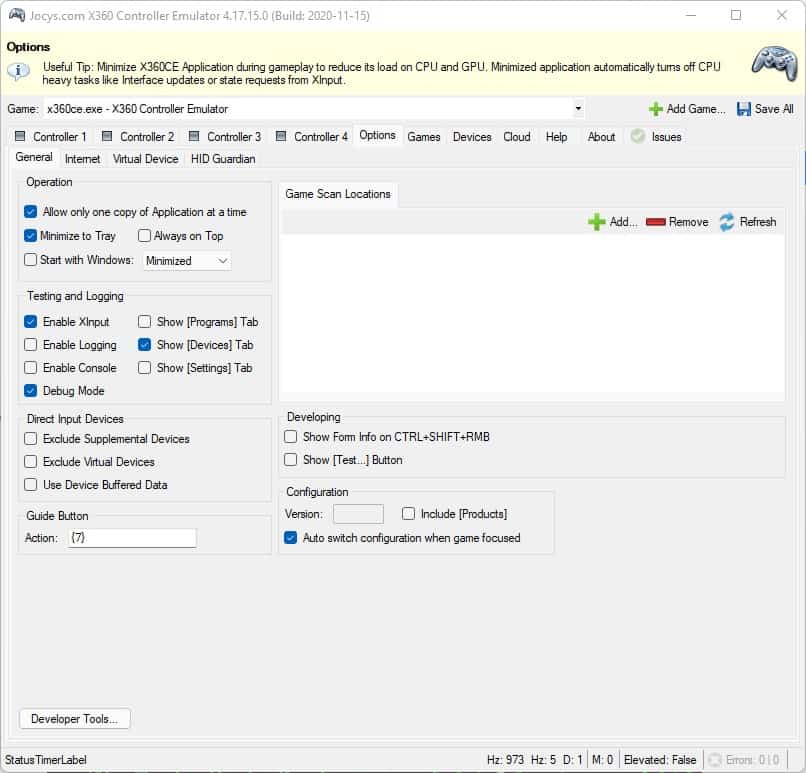Enable Logging checkbox
Screen dimensions: 806x773
tap(30, 344)
